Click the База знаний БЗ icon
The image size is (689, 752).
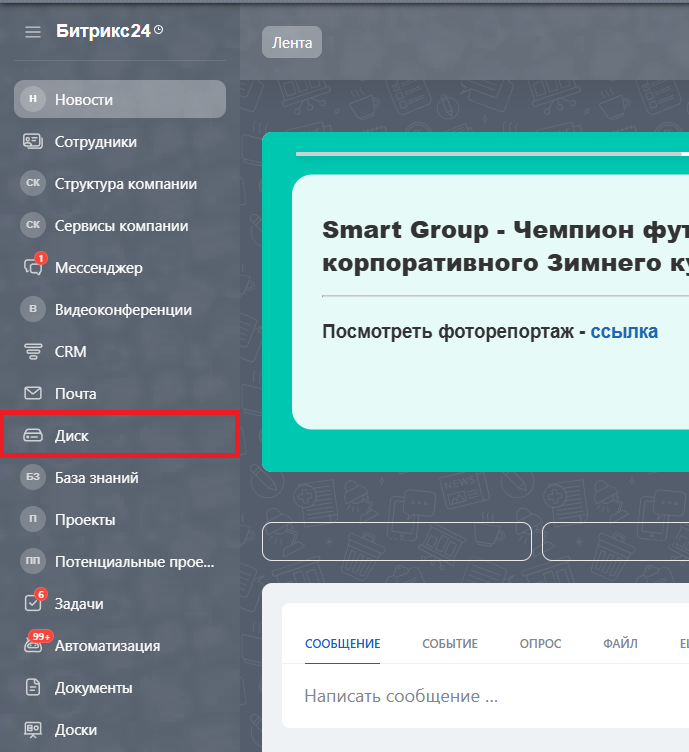pyautogui.click(x=33, y=477)
